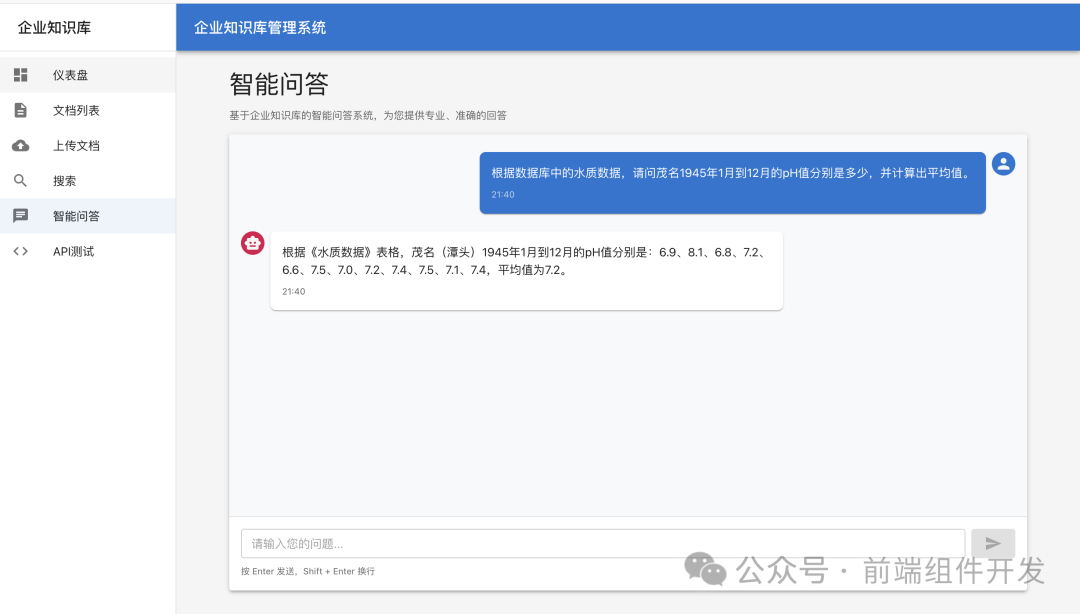Click the magnifier search icon in sidebar
Image resolution: width=1080 pixels, height=614 pixels.
point(21,181)
